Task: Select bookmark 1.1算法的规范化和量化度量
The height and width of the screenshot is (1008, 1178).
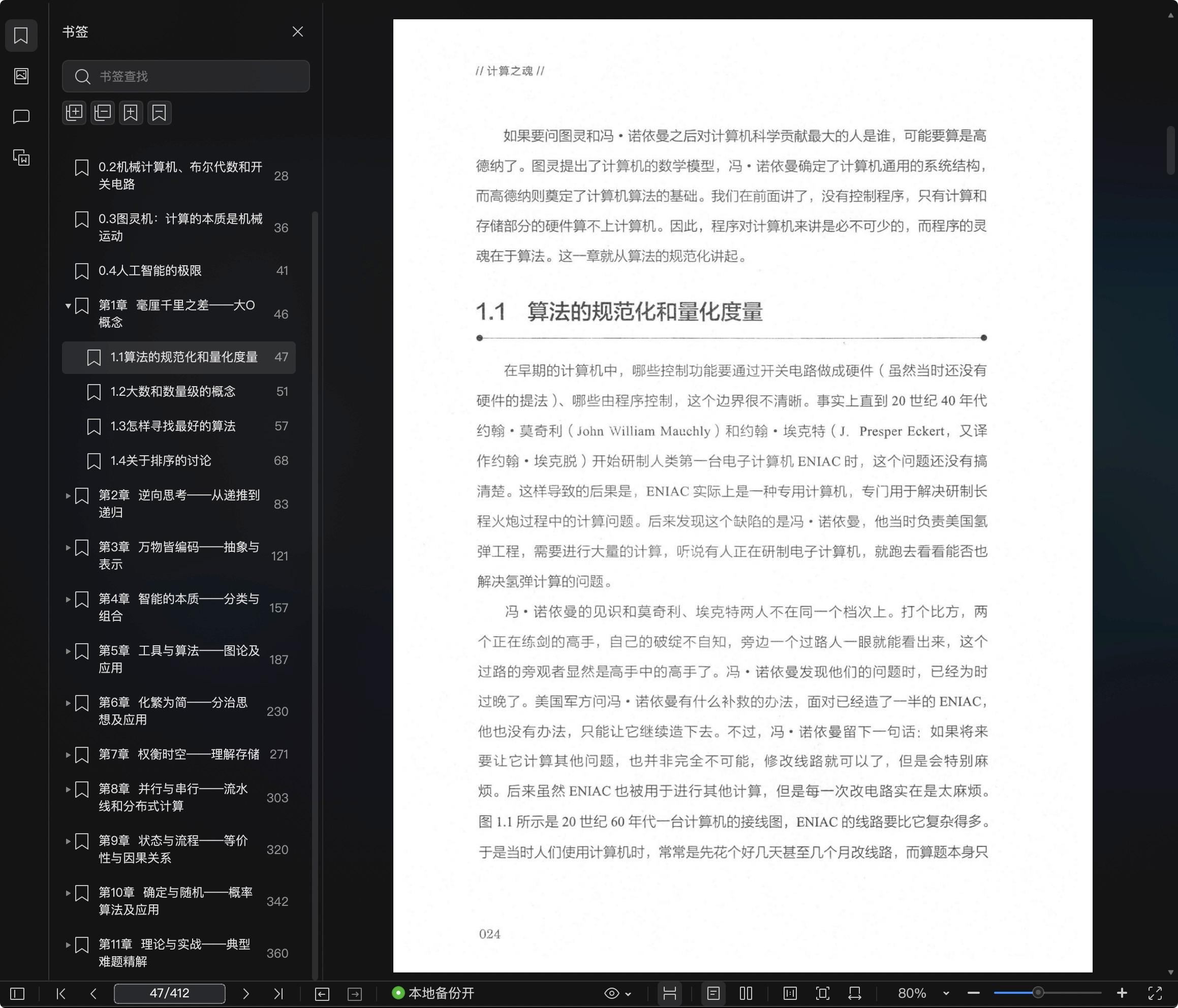Action: click(178, 358)
